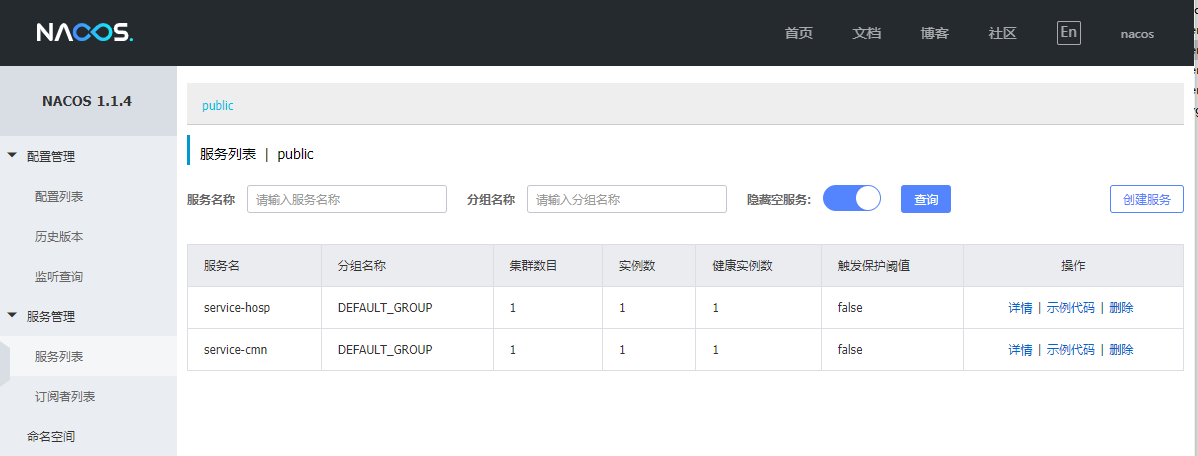Select the public namespace tab
Viewport: 1198px width, 456px height.
point(218,105)
